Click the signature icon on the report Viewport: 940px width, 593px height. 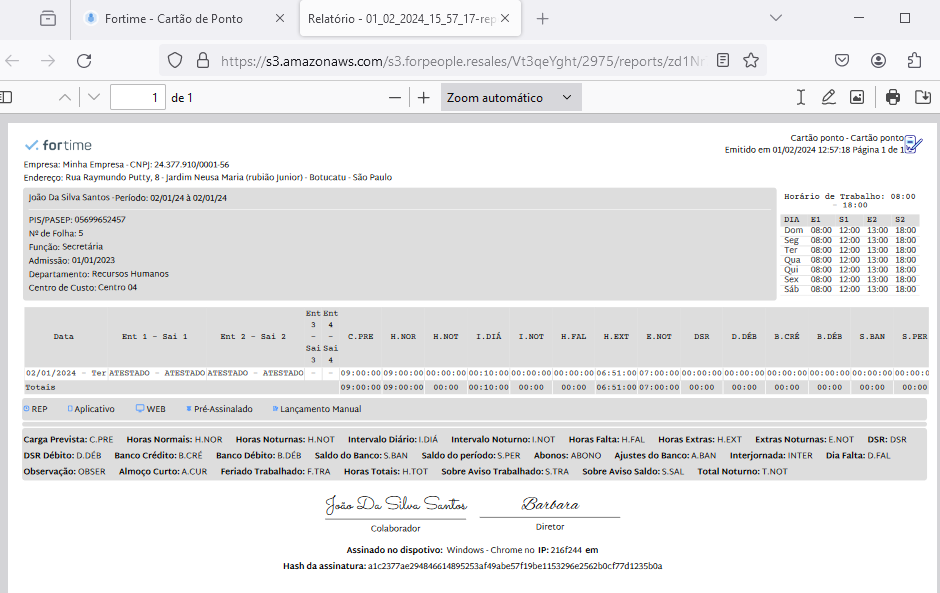912,144
